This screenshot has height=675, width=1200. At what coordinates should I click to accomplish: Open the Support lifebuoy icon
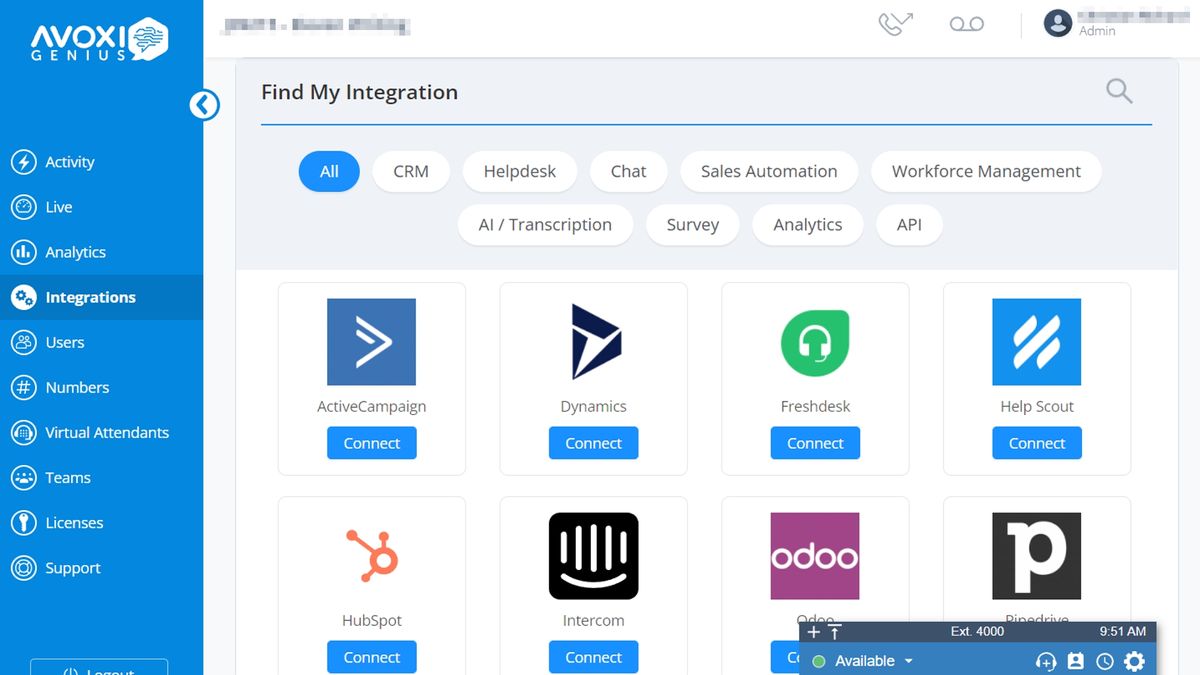[23, 568]
